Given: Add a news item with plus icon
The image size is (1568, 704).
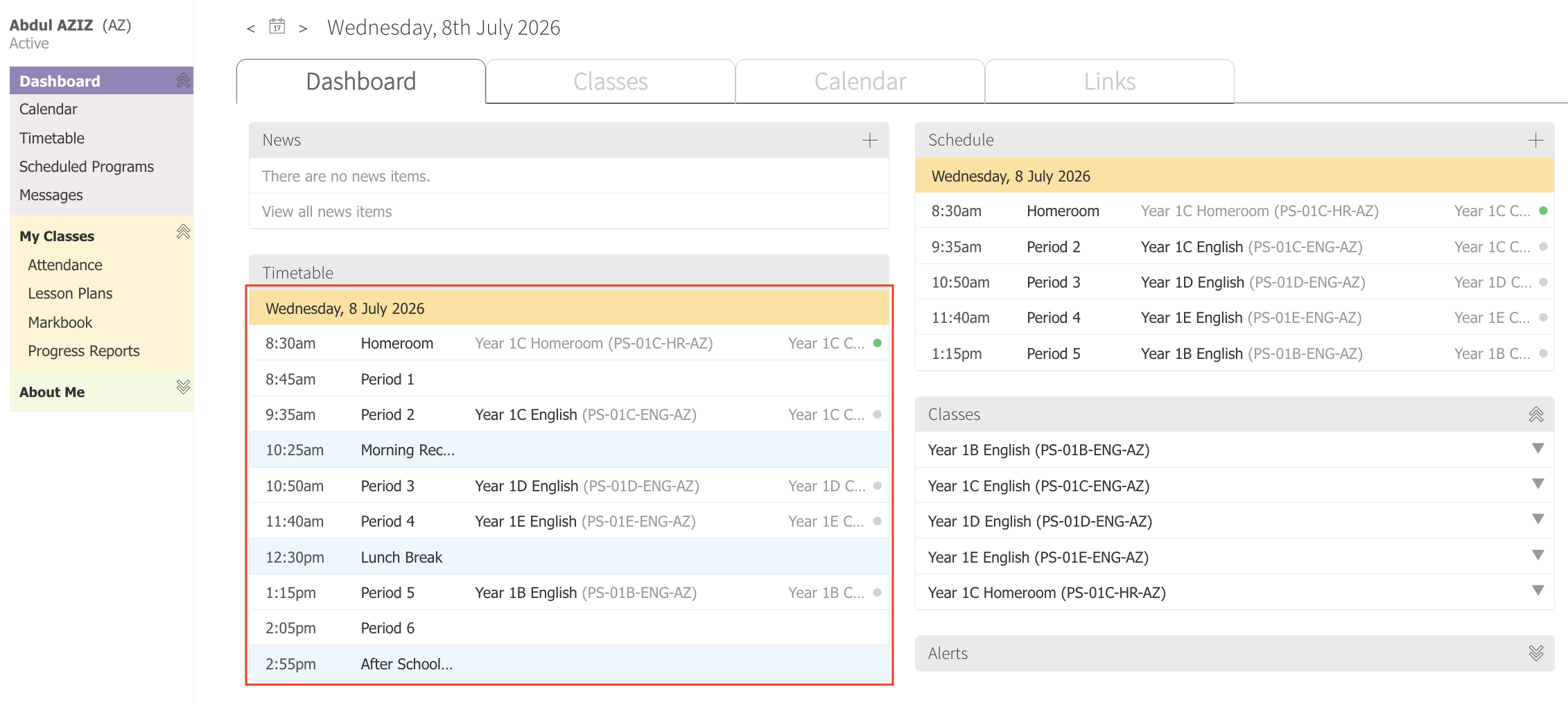Looking at the screenshot, I should (869, 141).
